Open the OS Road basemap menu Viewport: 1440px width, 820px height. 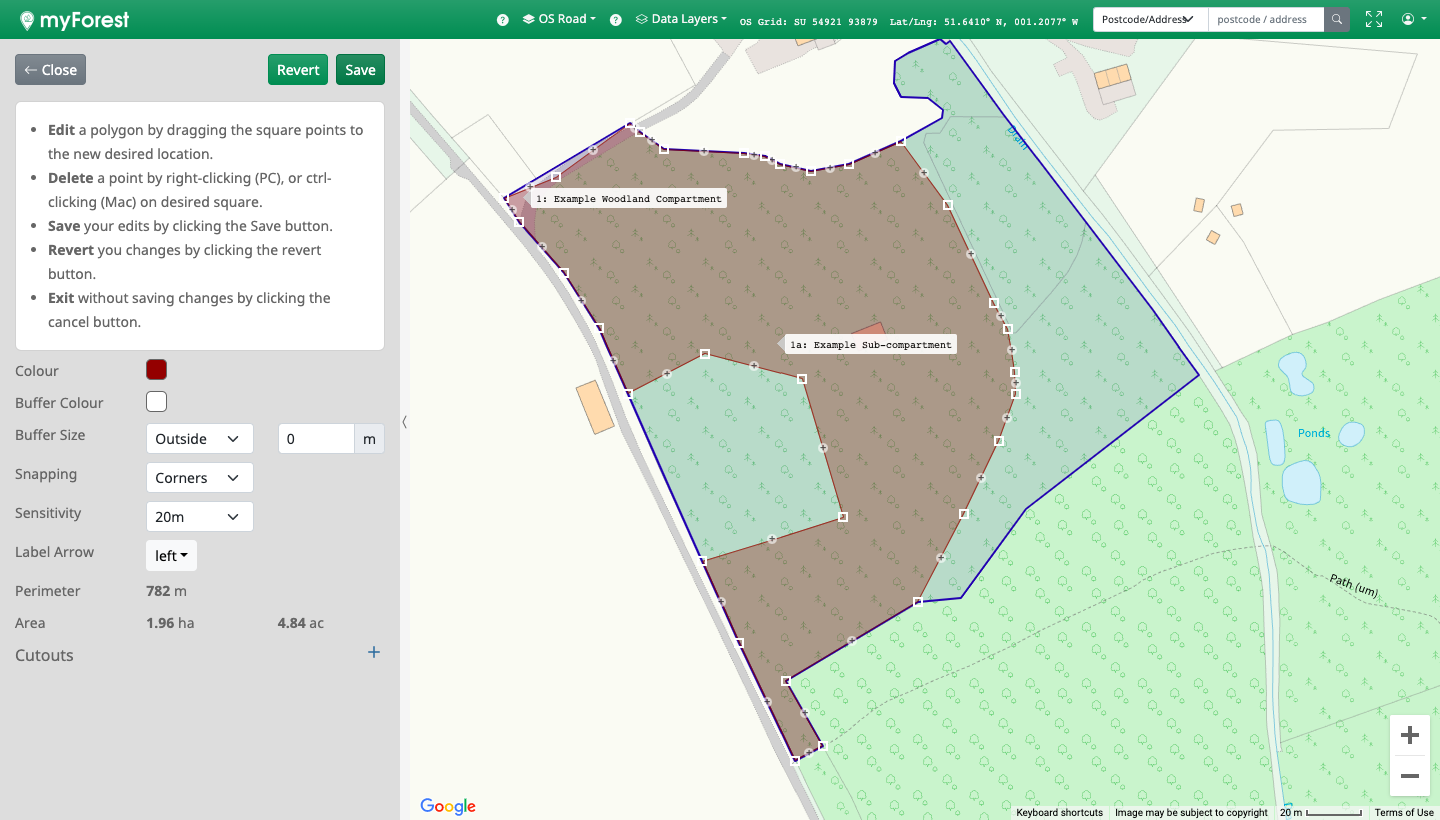coord(560,19)
